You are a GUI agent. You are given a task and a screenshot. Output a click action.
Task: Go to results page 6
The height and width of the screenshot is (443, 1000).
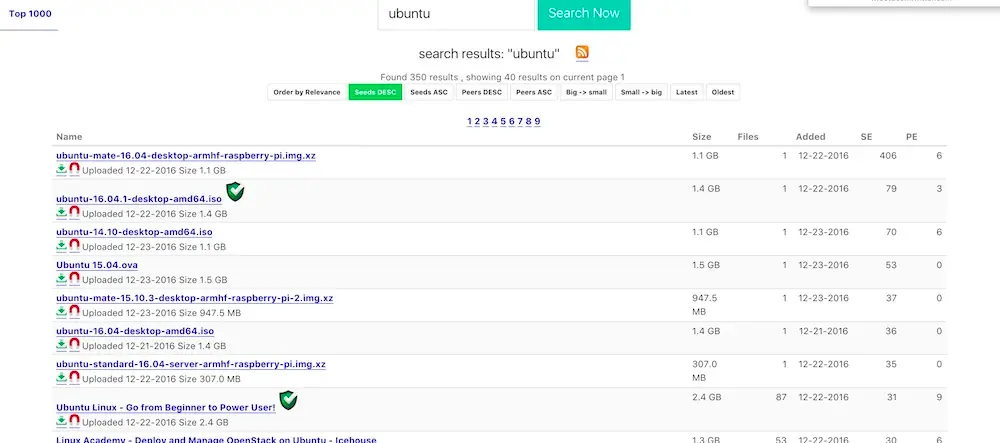click(511, 121)
